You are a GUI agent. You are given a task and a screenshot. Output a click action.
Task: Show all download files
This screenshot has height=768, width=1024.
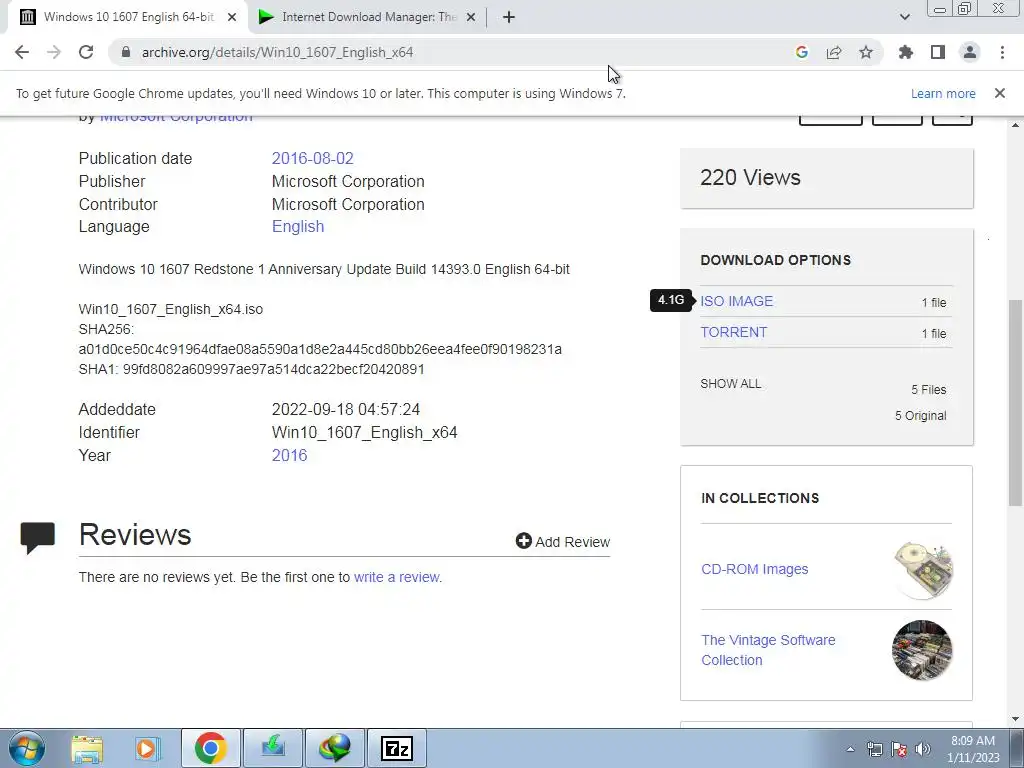[731, 384]
